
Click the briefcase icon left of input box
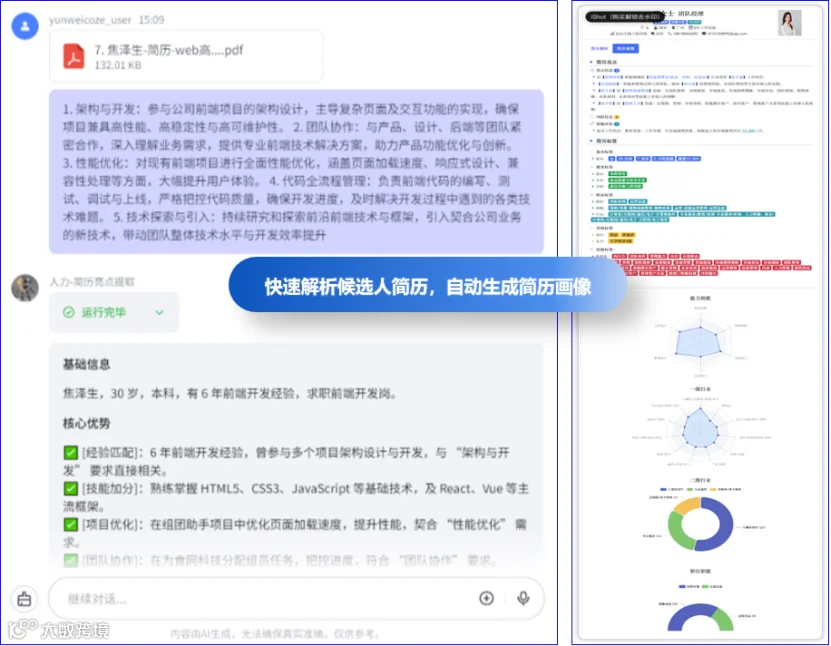24,599
